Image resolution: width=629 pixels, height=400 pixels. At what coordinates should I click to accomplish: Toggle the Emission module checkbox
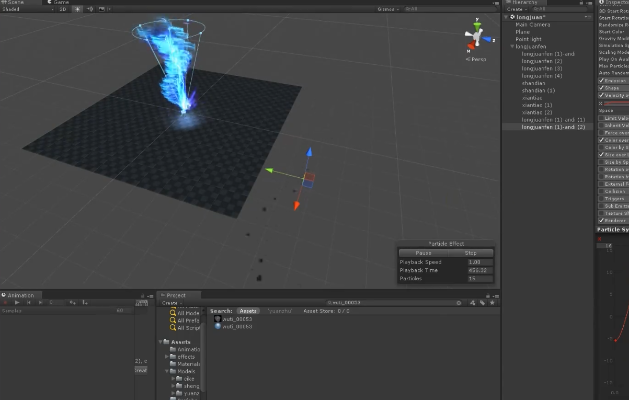[601, 81]
